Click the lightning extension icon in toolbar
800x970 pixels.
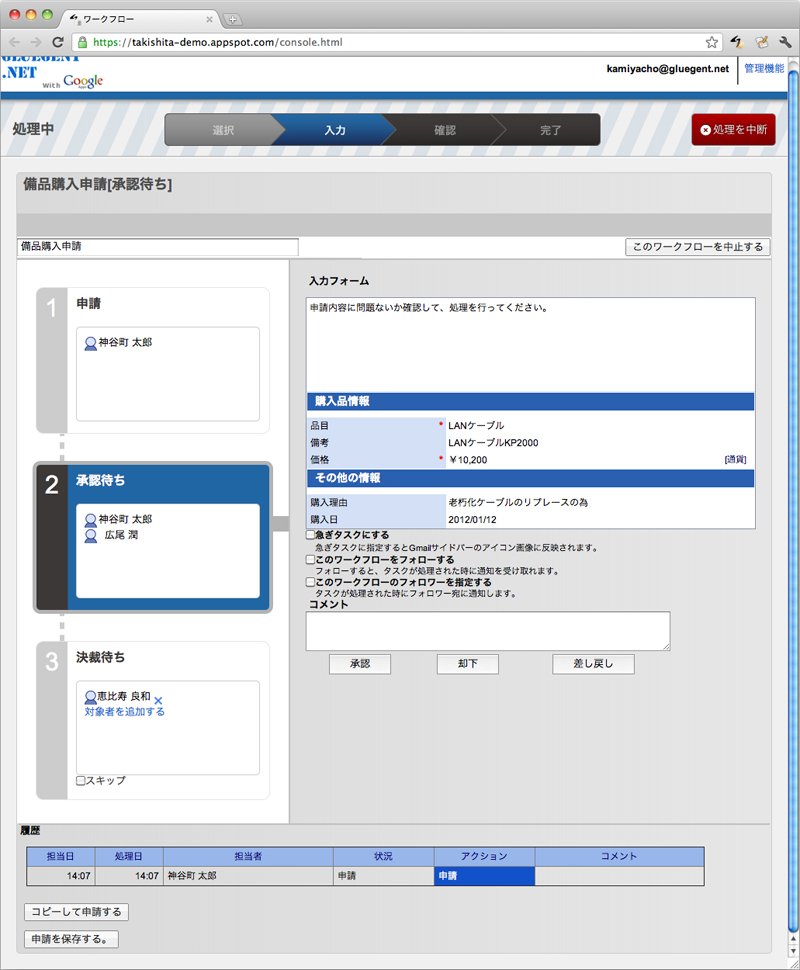pos(736,42)
